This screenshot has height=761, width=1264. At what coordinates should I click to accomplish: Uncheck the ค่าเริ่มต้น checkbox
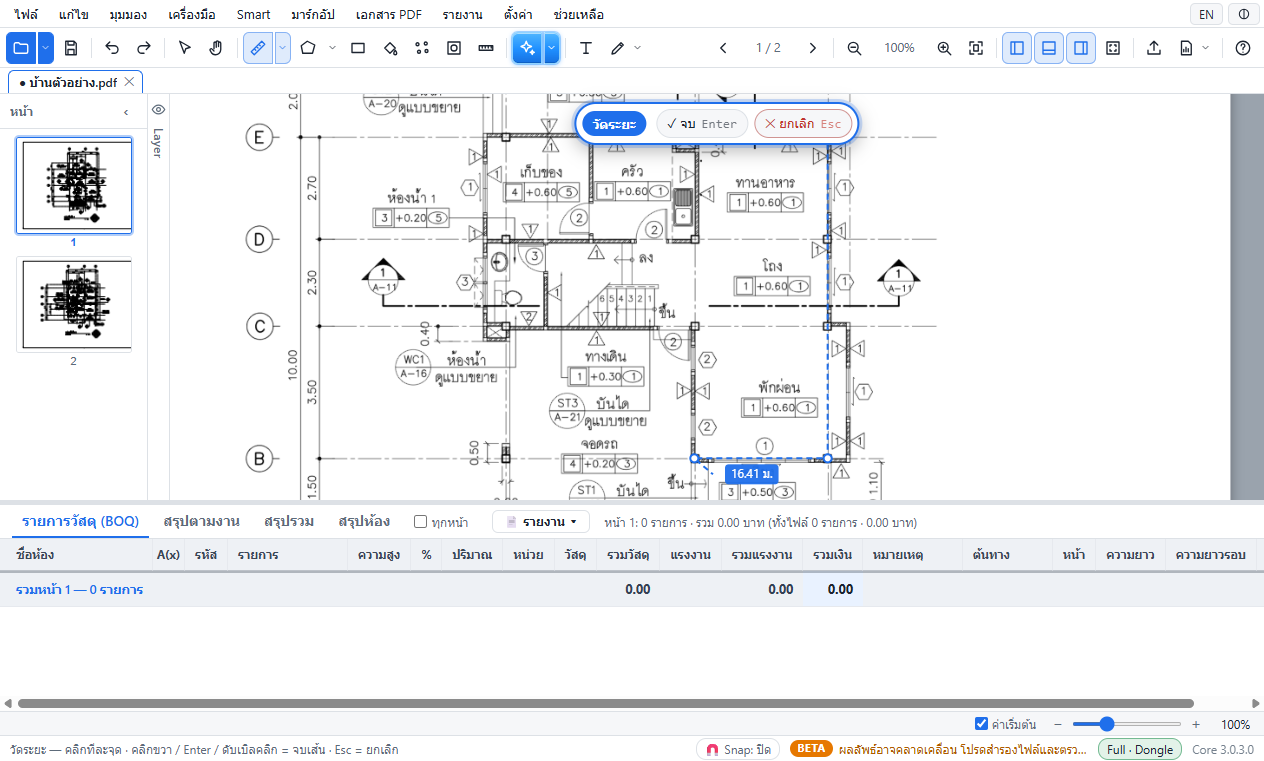click(x=981, y=724)
